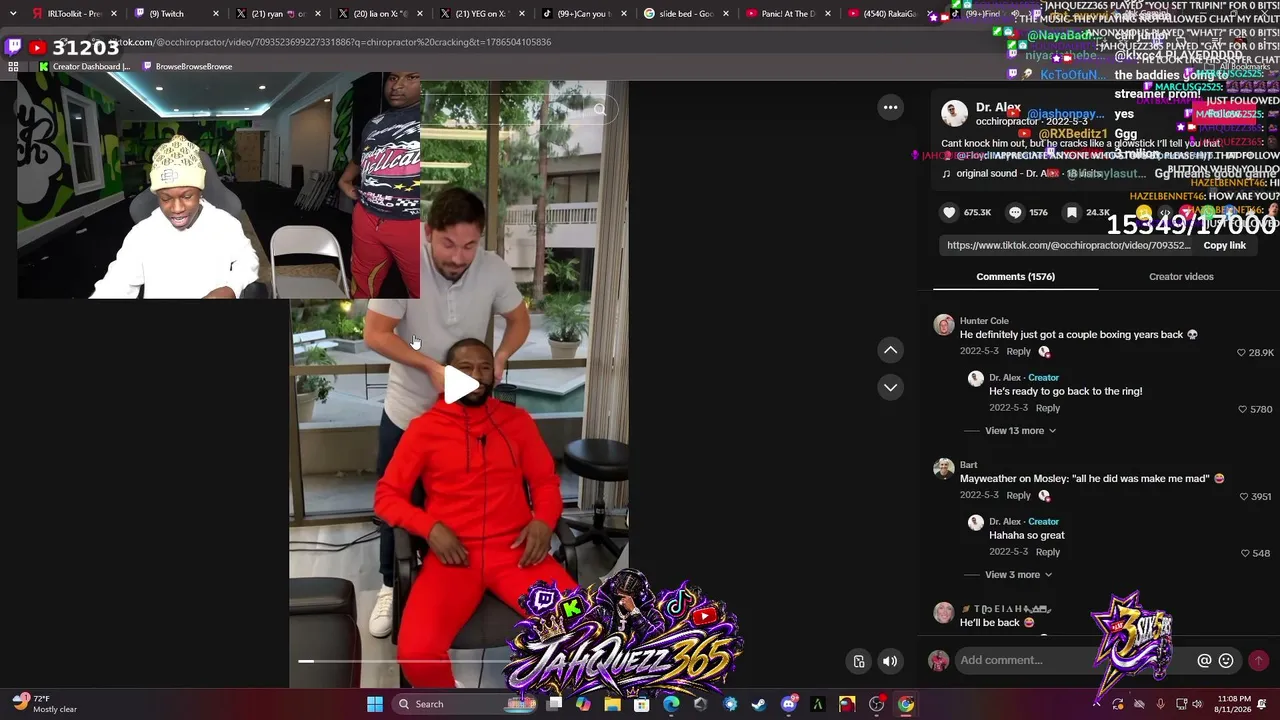Click the comment bubble icon showing 1576

click(1015, 212)
